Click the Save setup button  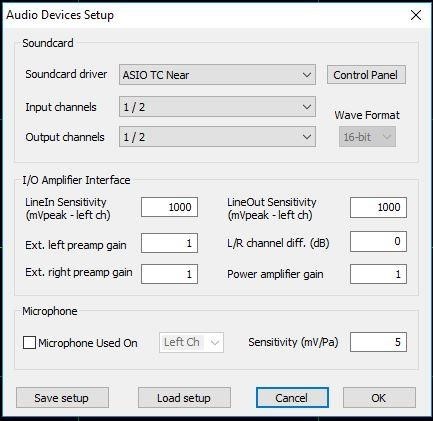coord(62,398)
